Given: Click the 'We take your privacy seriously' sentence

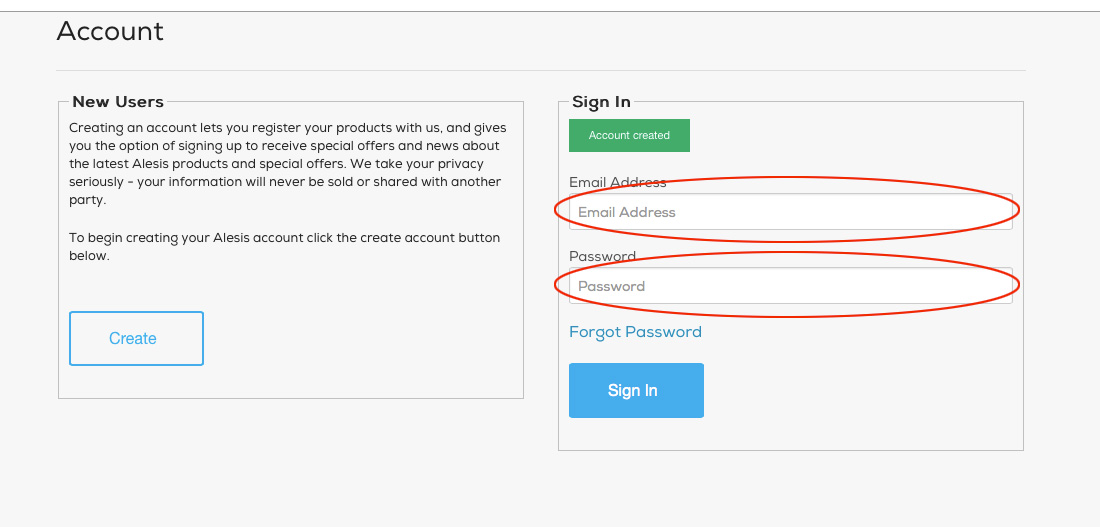Looking at the screenshot, I should point(420,164).
